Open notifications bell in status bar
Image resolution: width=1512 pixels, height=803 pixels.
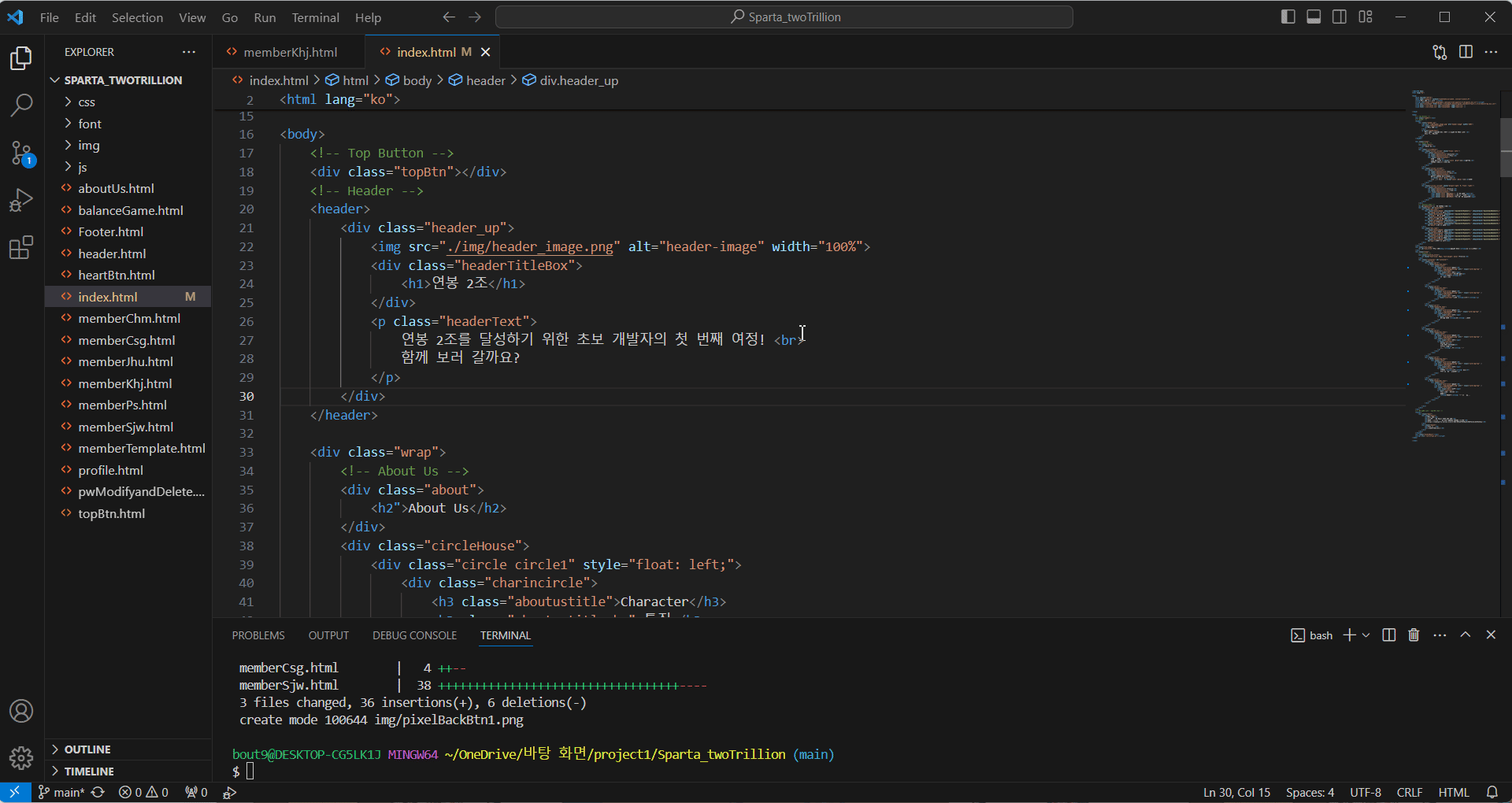(1492, 793)
